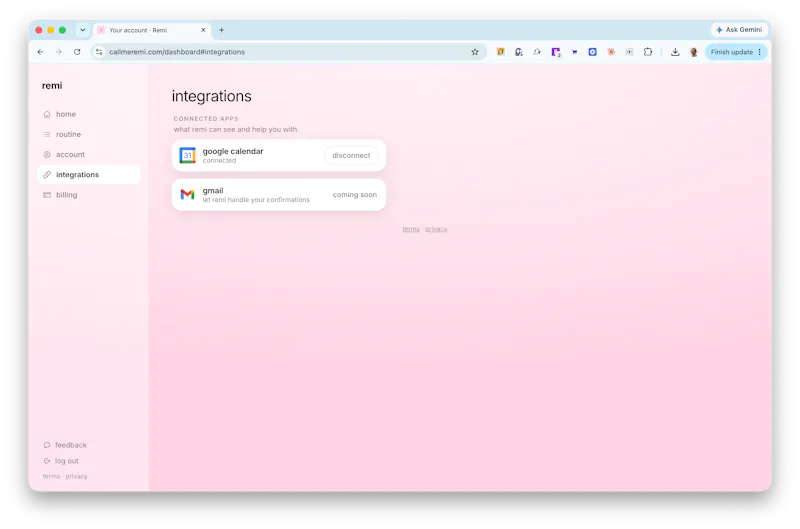Click the google calendar card title

(233, 151)
